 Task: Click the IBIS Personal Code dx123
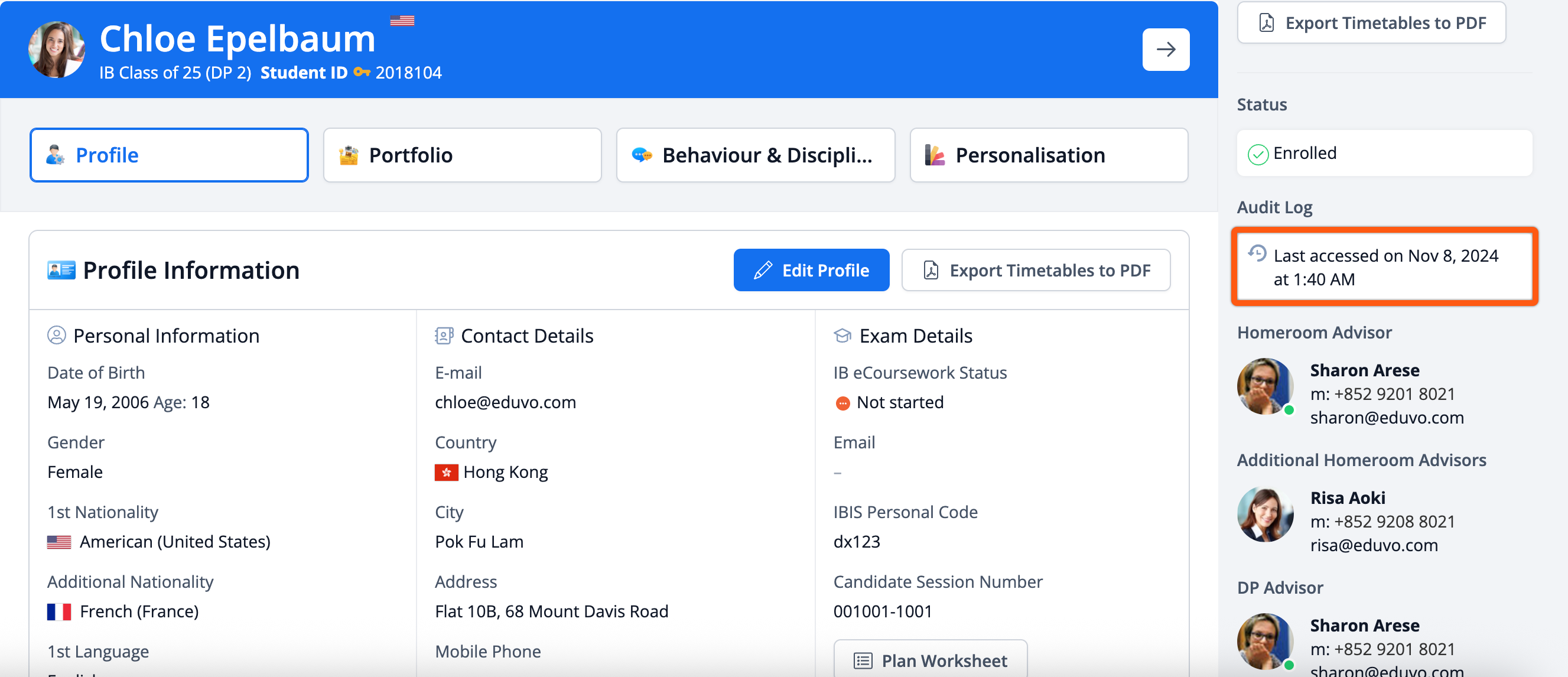click(857, 542)
